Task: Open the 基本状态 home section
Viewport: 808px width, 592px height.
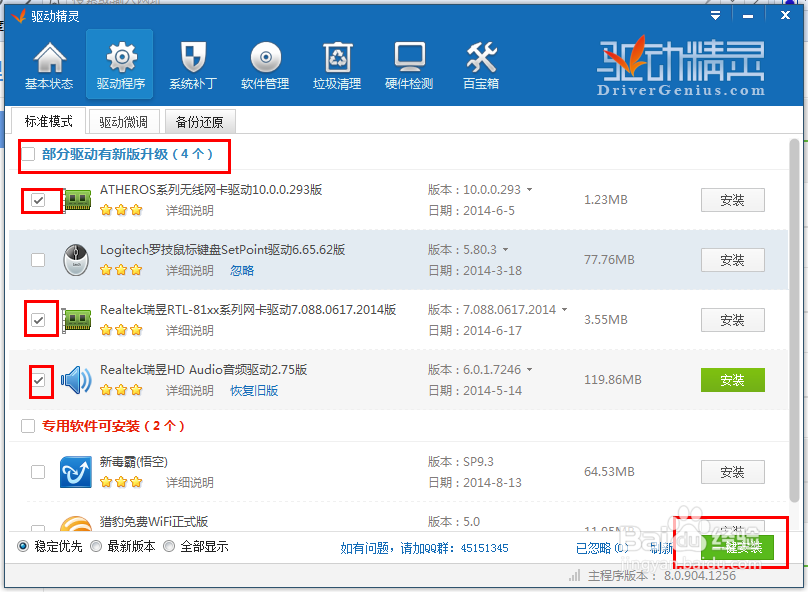Action: (x=49, y=65)
